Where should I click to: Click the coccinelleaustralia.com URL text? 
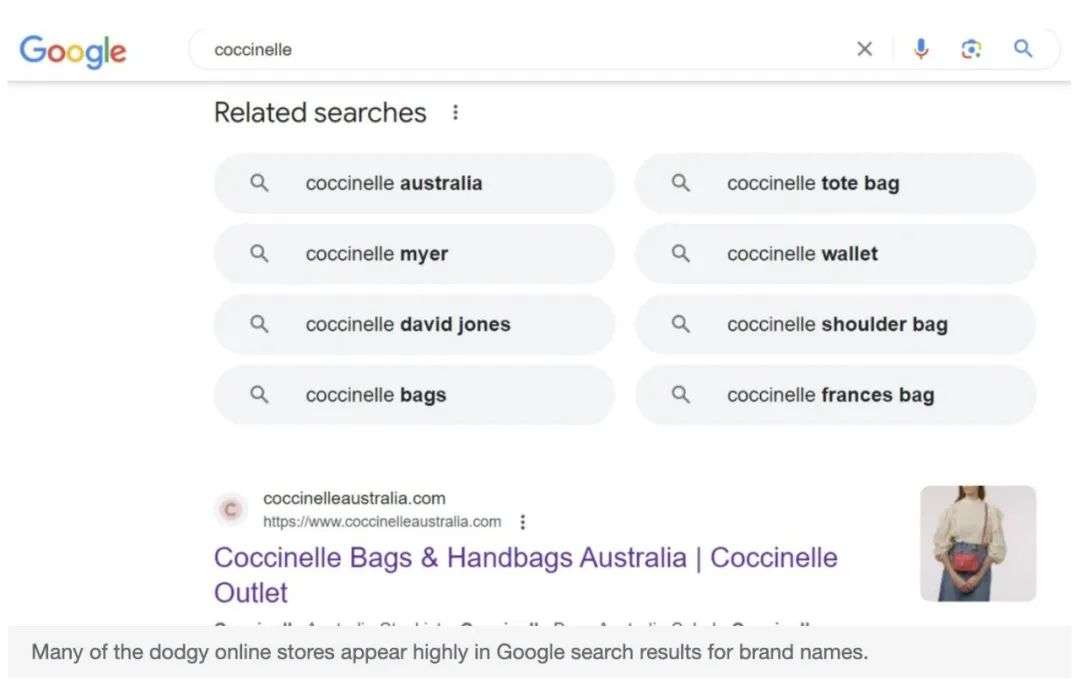382,522
